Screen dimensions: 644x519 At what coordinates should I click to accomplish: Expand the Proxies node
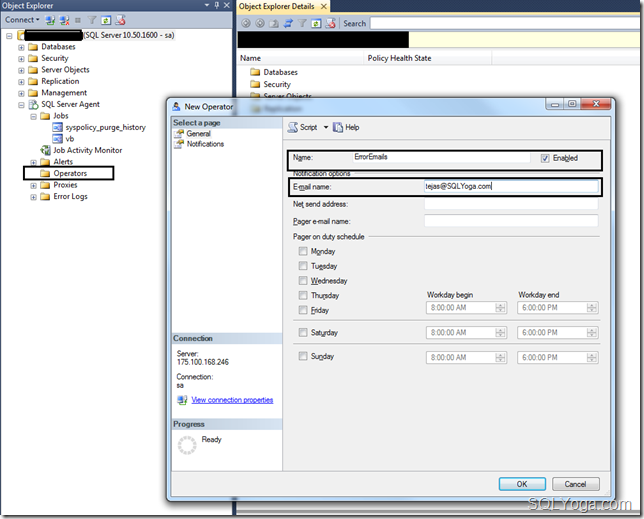pyautogui.click(x=33, y=186)
